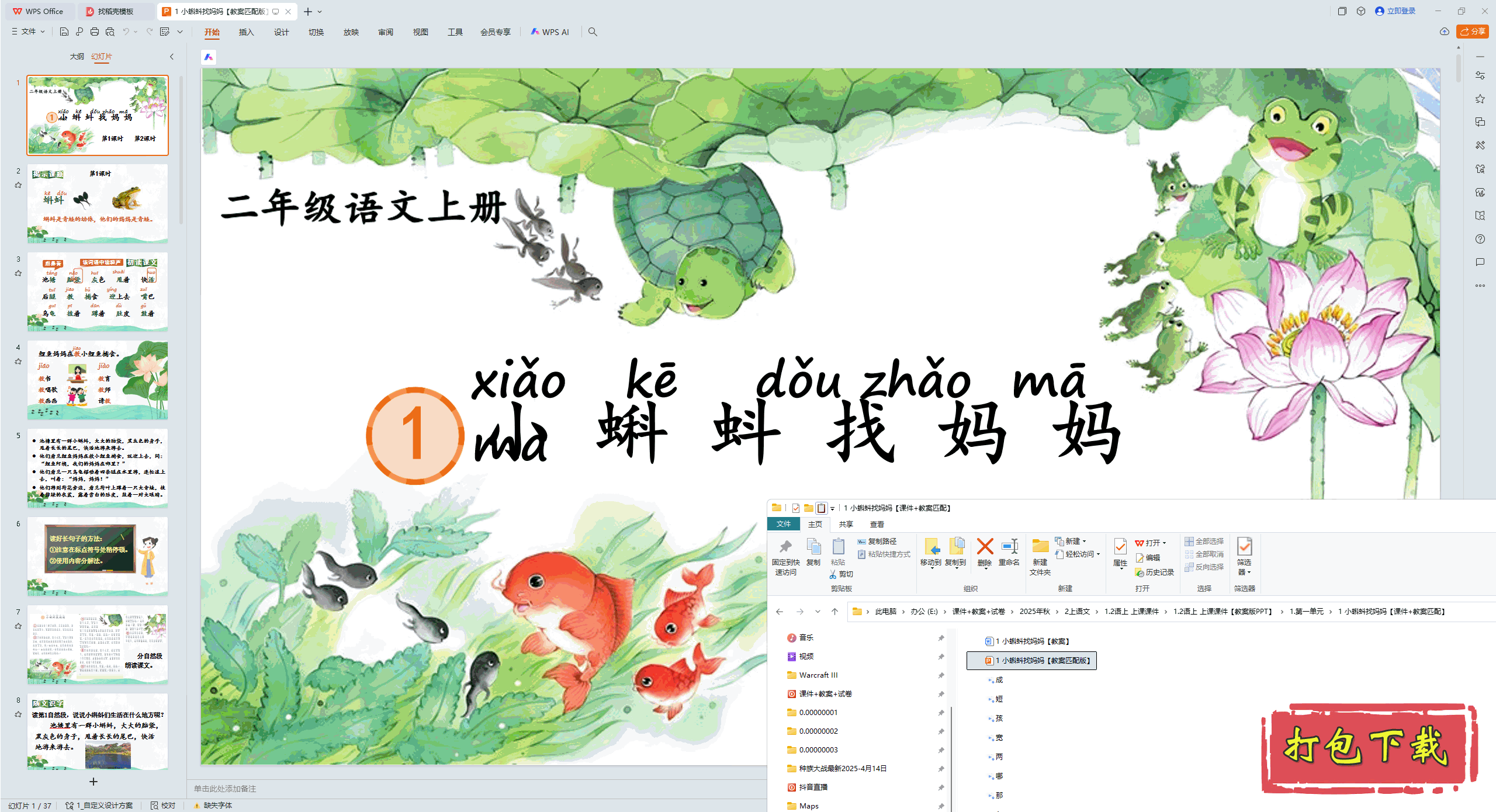1496x812 pixels.
Task: Click the orange 分享 button
Action: (1473, 32)
